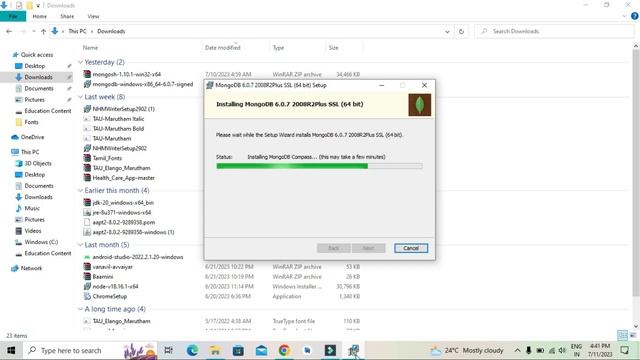Switch to the Home ribbon tab
The width and height of the screenshot is (640, 360).
click(40, 16)
